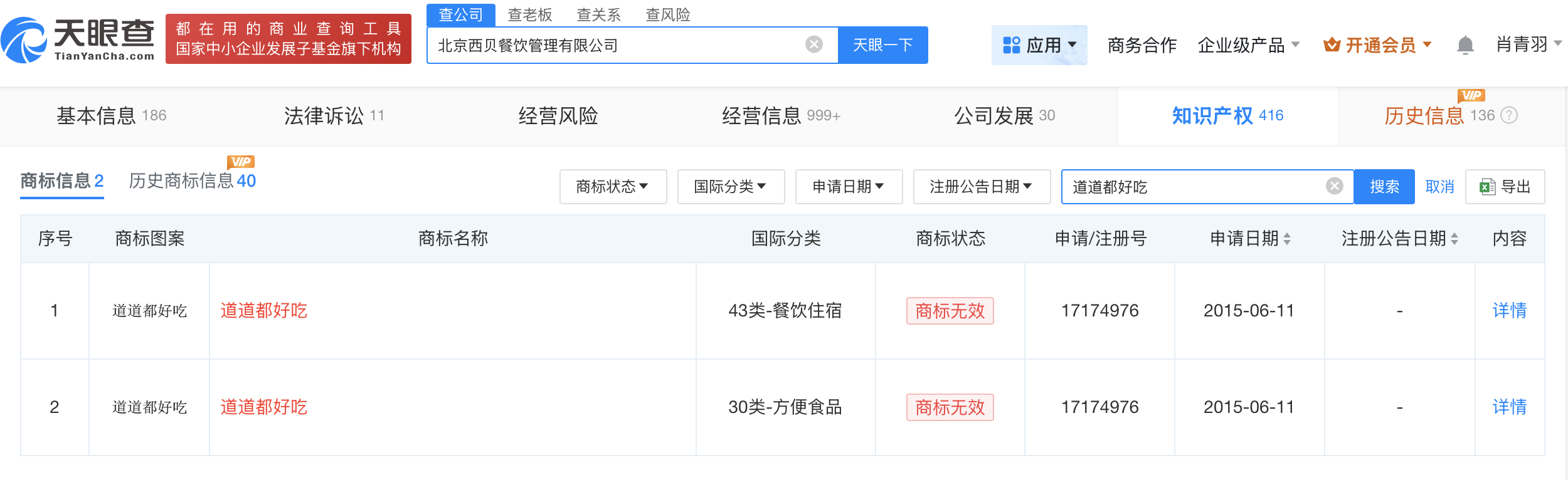The width and height of the screenshot is (1568, 480).
Task: Click the TianYanCha logo
Action: (78, 40)
